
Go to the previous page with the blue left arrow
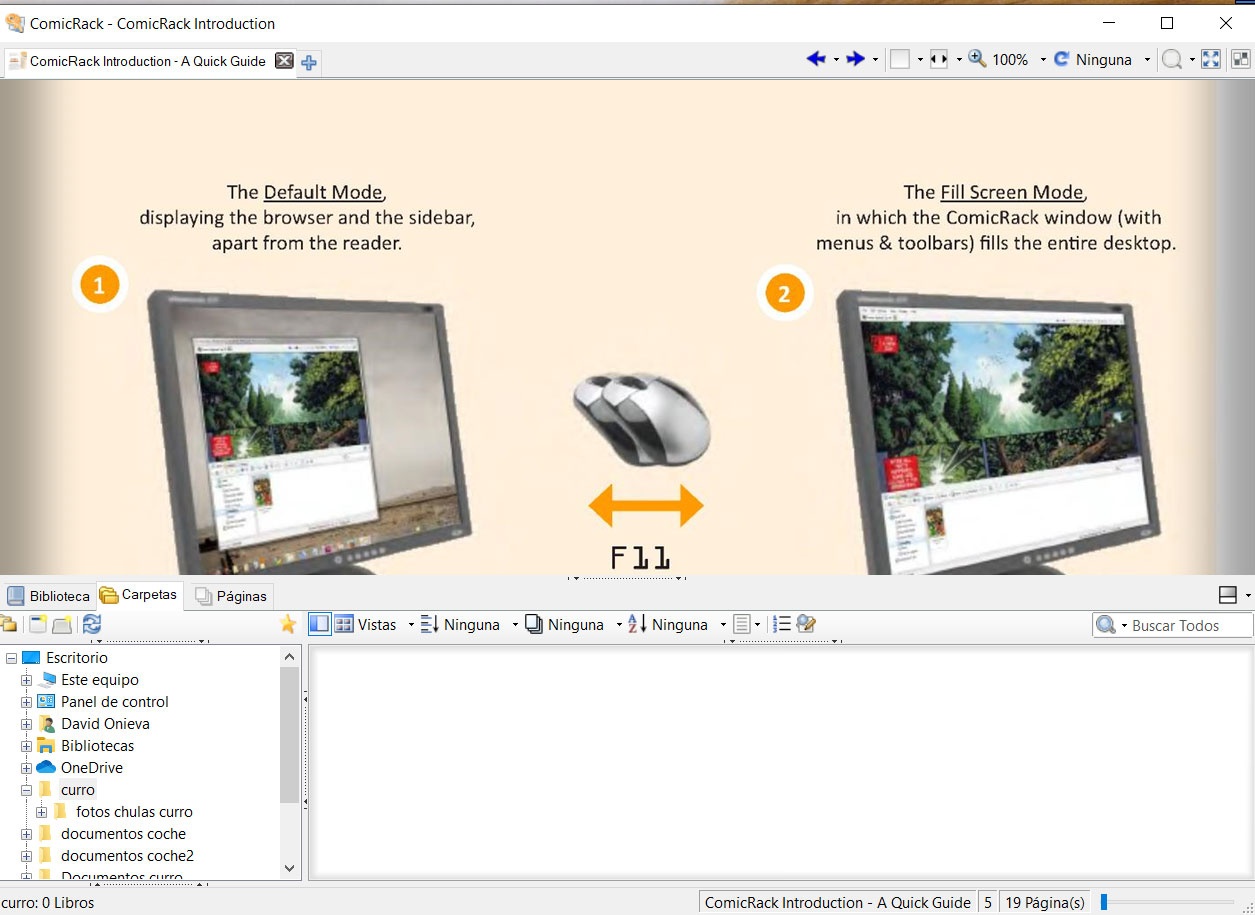tap(816, 60)
